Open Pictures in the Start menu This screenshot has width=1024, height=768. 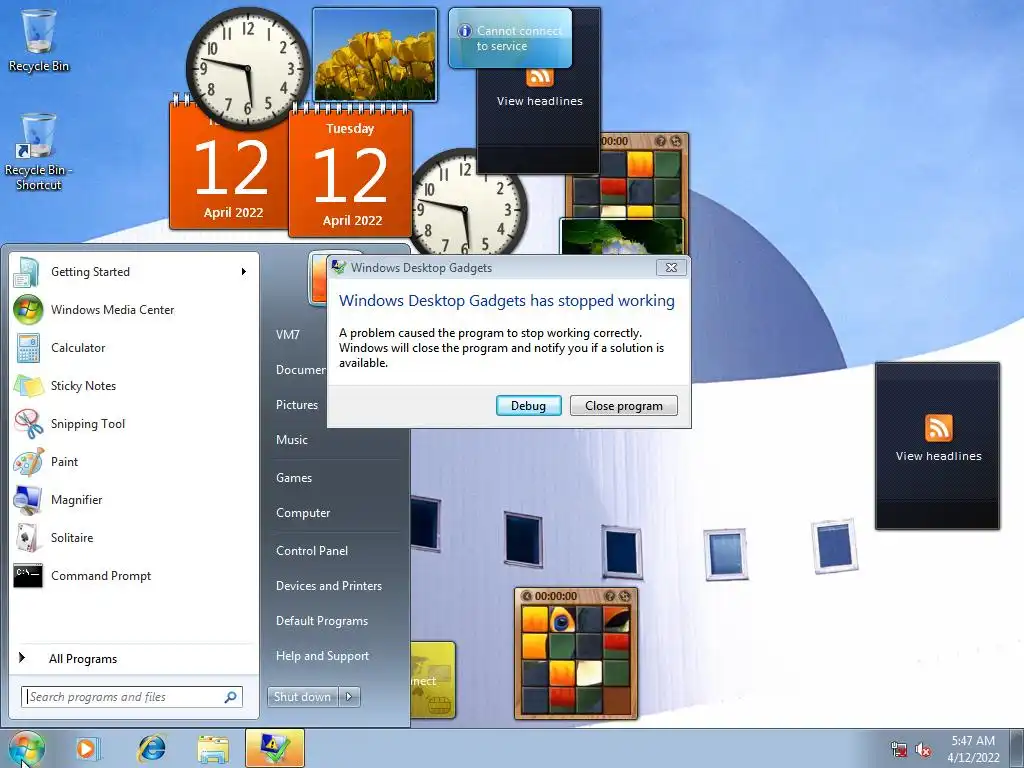pyautogui.click(x=297, y=405)
